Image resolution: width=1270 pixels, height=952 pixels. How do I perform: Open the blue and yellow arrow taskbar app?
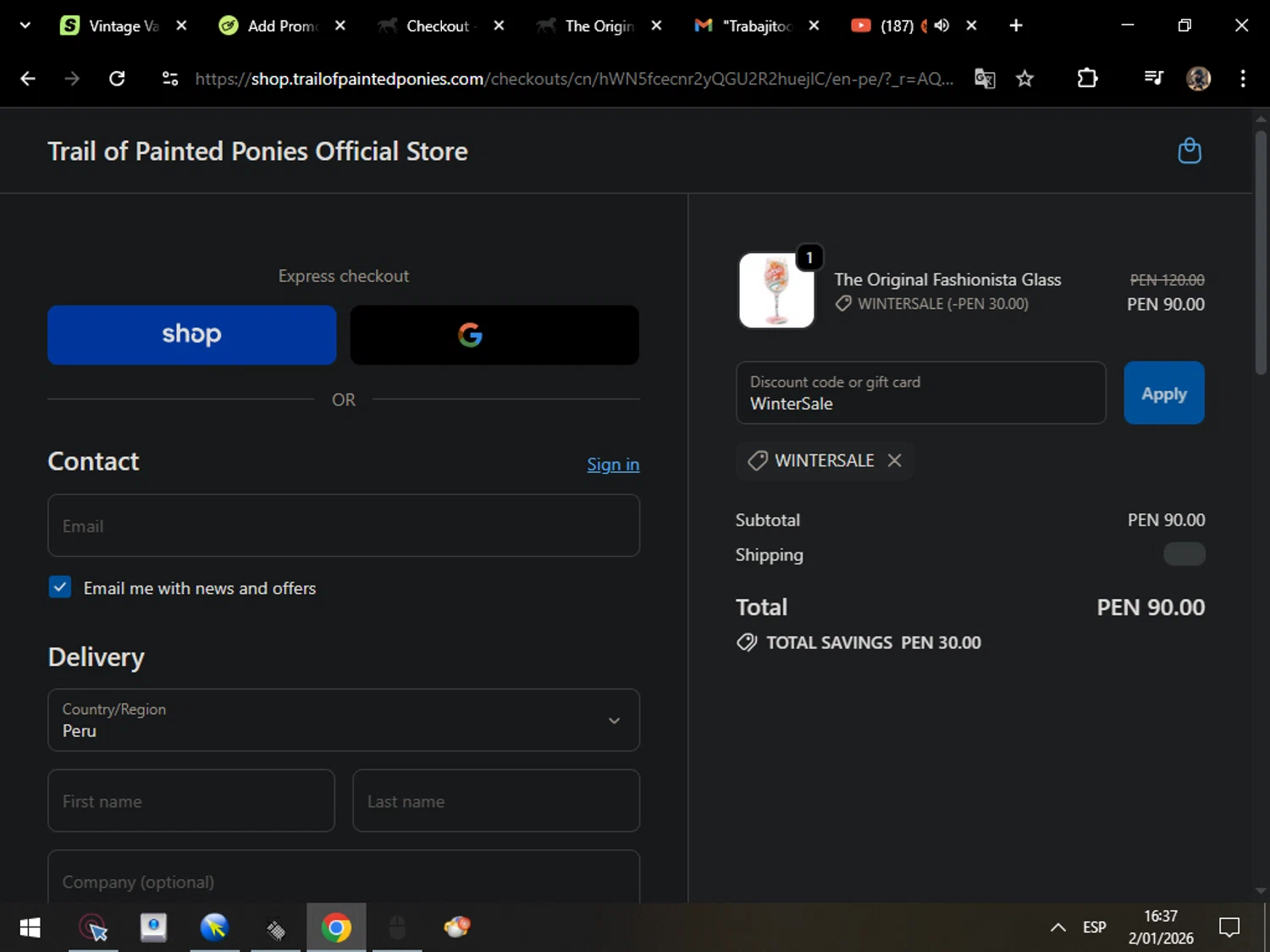click(214, 928)
